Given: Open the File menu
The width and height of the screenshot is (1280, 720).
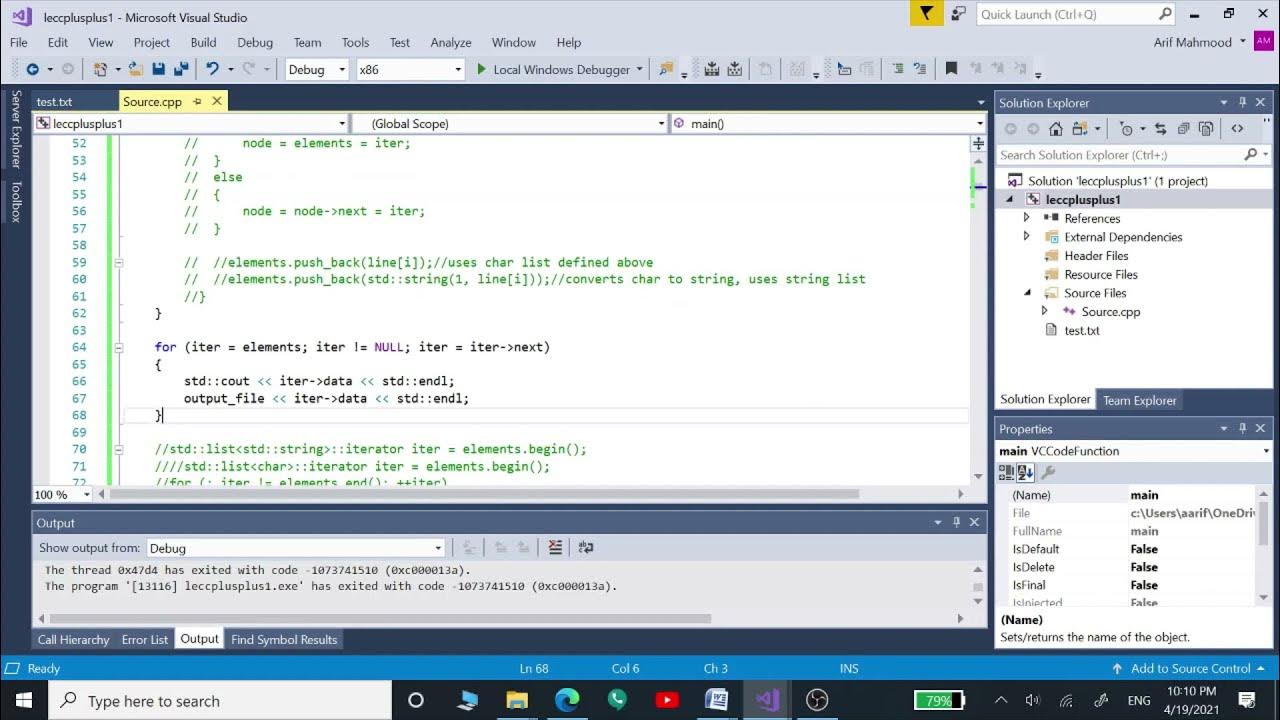Looking at the screenshot, I should point(19,42).
